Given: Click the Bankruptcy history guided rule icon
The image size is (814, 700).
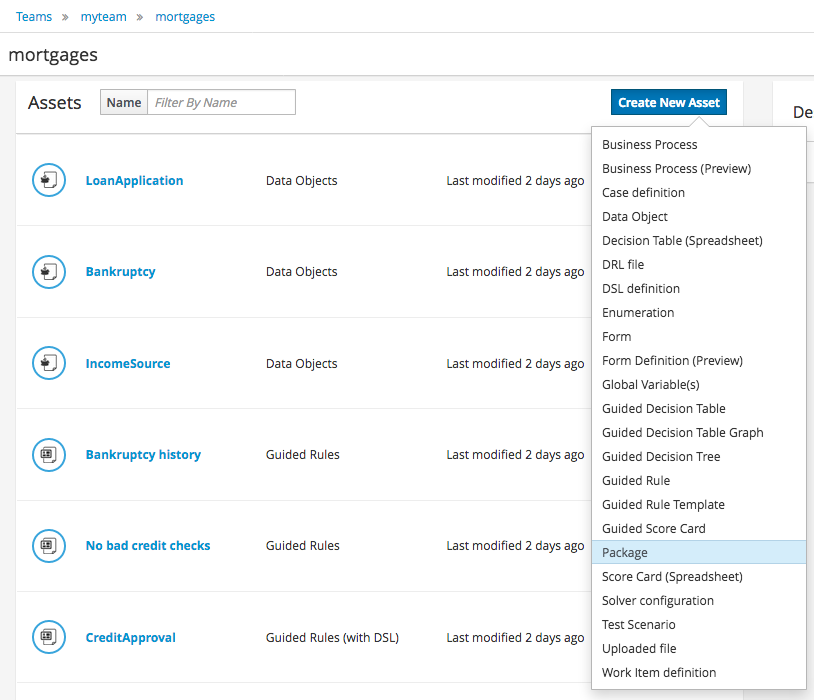Looking at the screenshot, I should tap(49, 455).
